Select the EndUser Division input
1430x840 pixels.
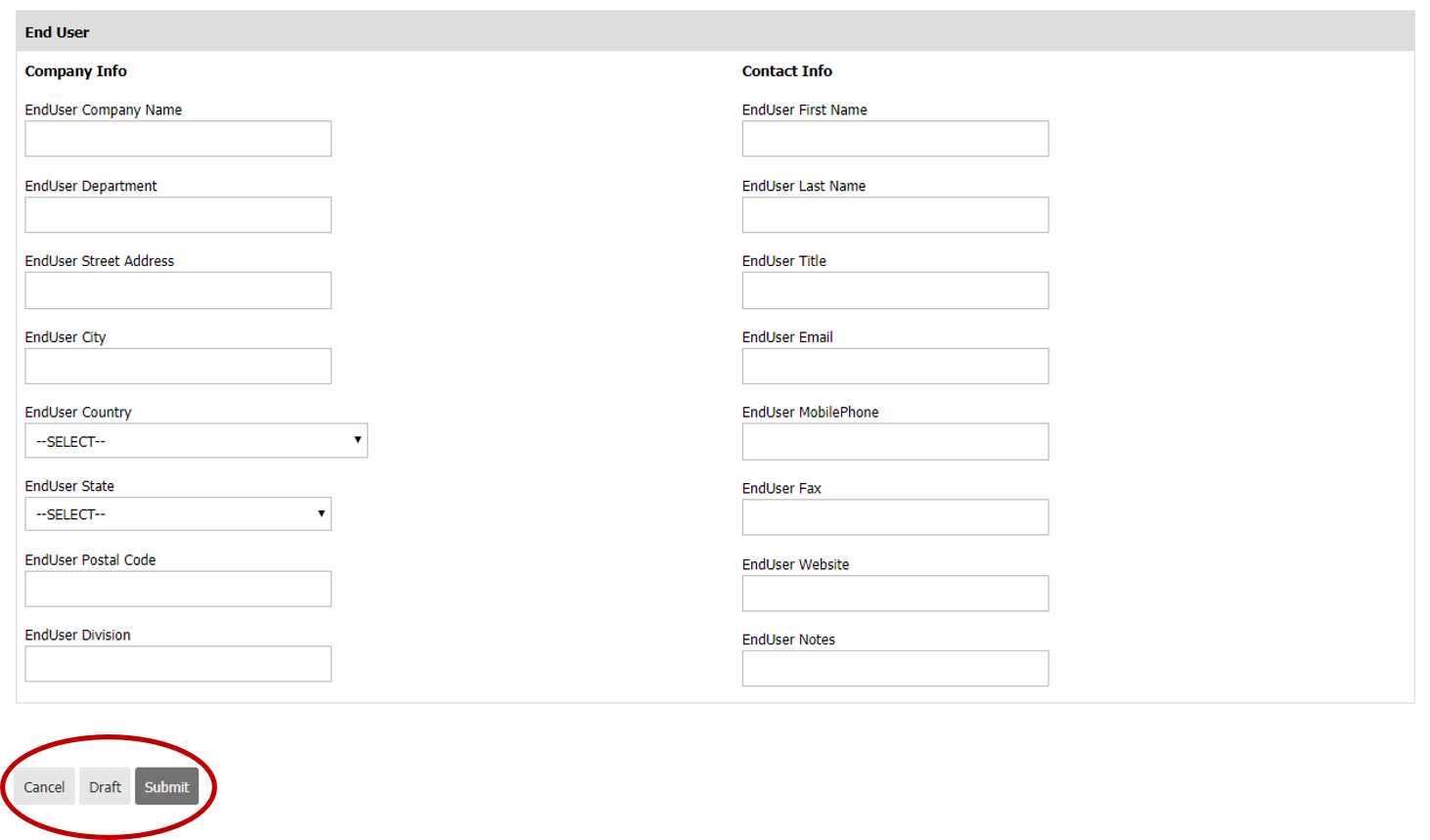(x=178, y=664)
